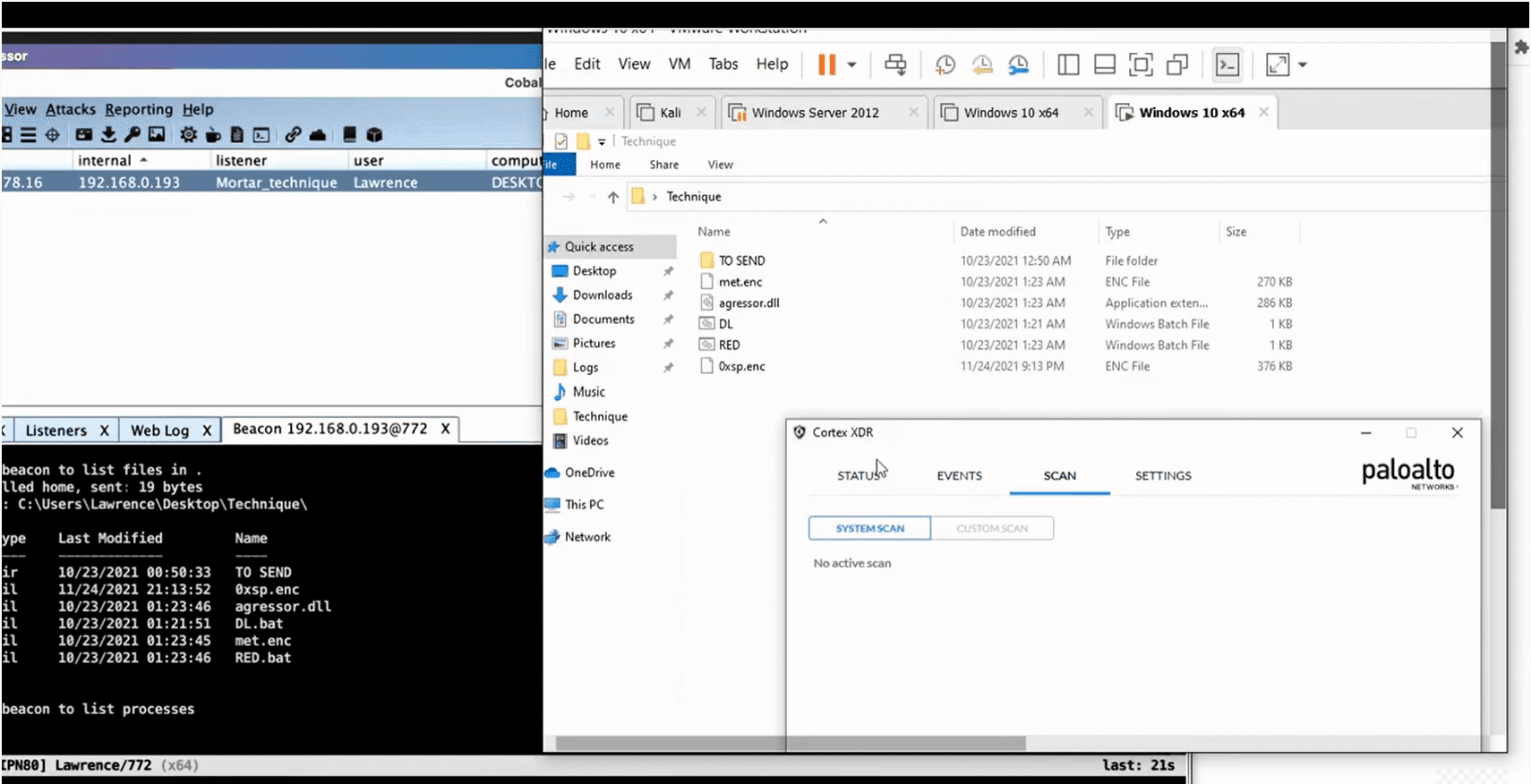Viewport: 1531px width, 784px height.
Task: Click the Technique address bar path
Action: pyautogui.click(x=693, y=197)
